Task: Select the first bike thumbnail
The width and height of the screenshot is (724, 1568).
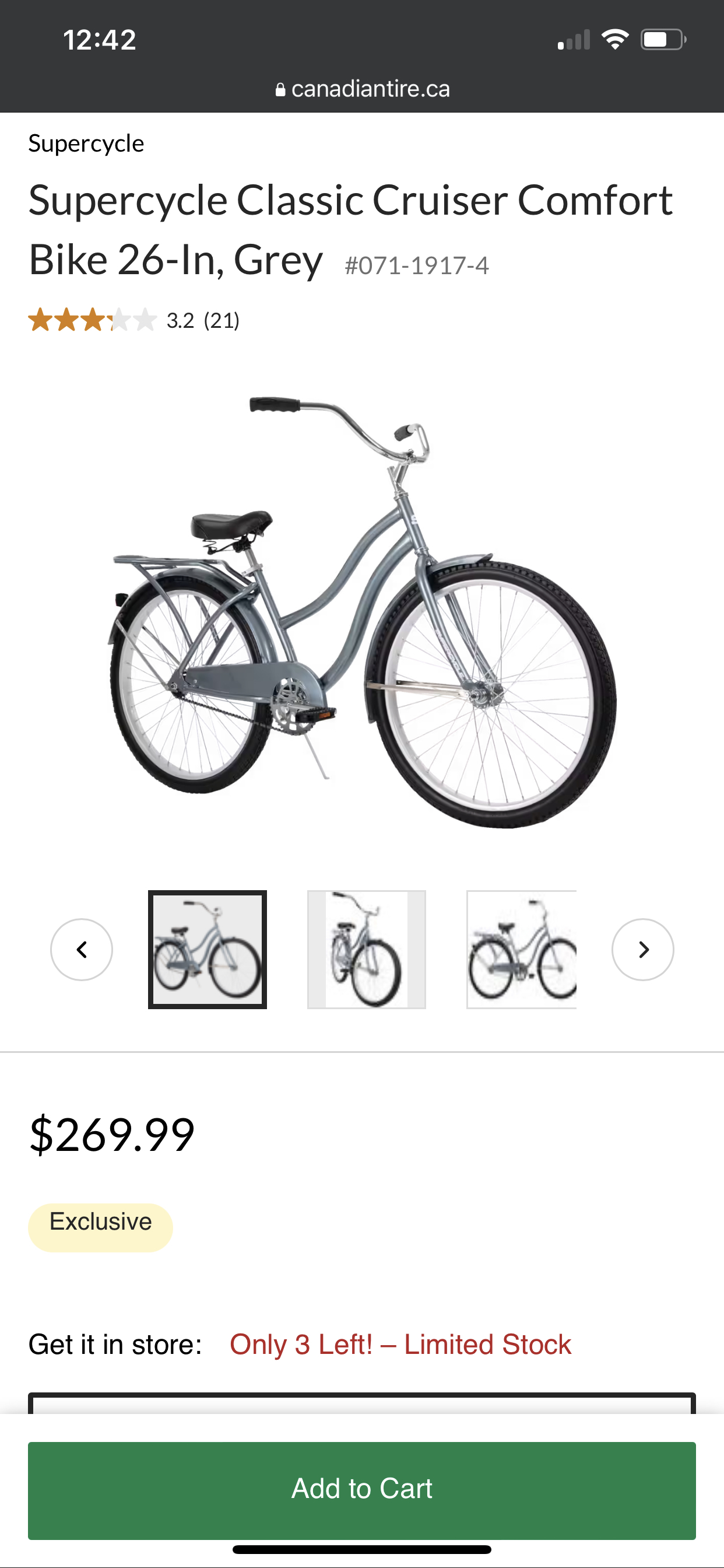Action: pyautogui.click(x=208, y=949)
